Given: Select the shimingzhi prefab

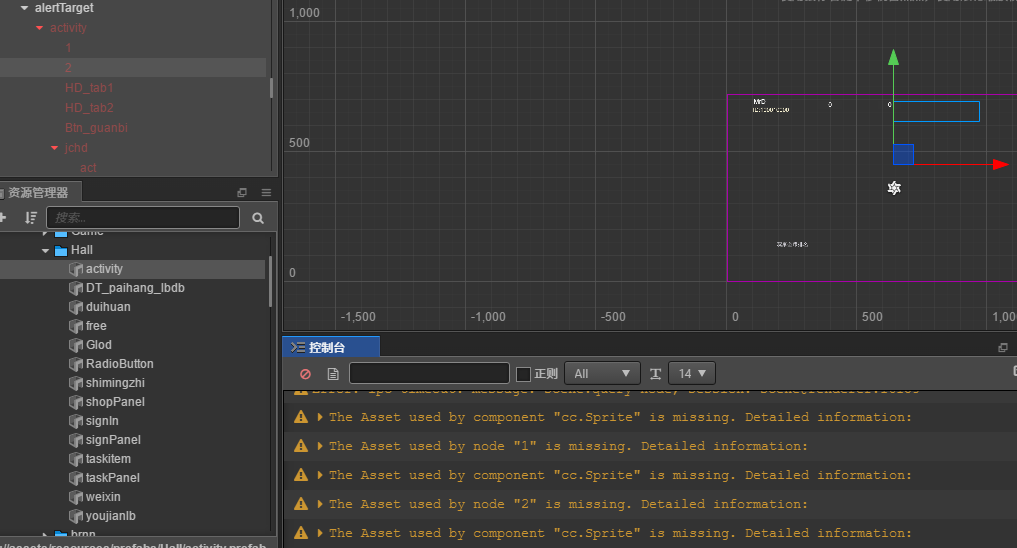Looking at the screenshot, I should click(115, 383).
